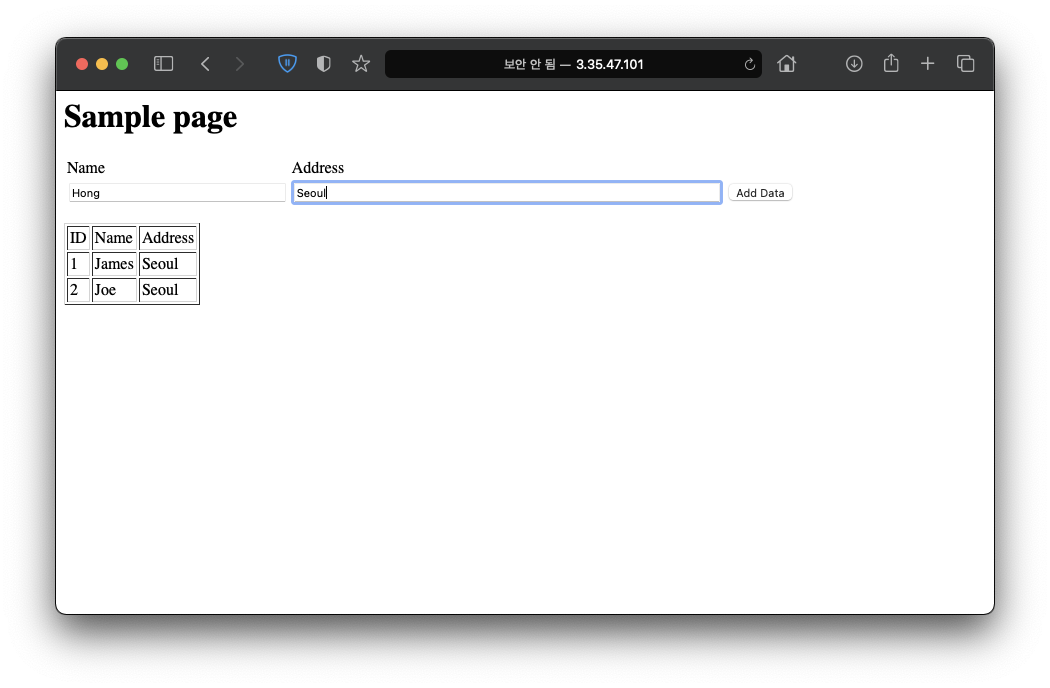Open the Bitwarden shield extension
This screenshot has height=688, width=1050.
pos(287,64)
